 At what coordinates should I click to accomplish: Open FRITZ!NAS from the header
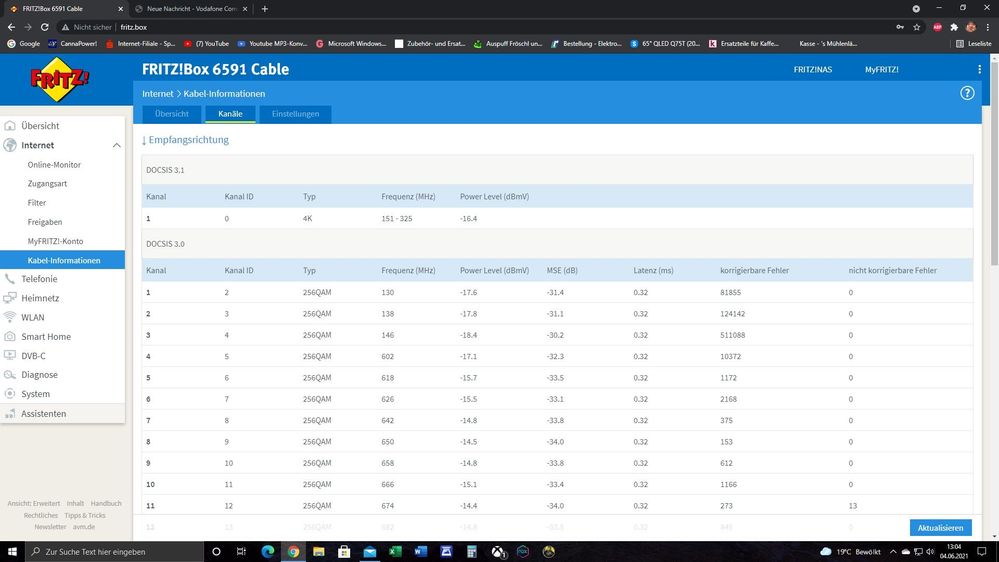[x=812, y=70]
